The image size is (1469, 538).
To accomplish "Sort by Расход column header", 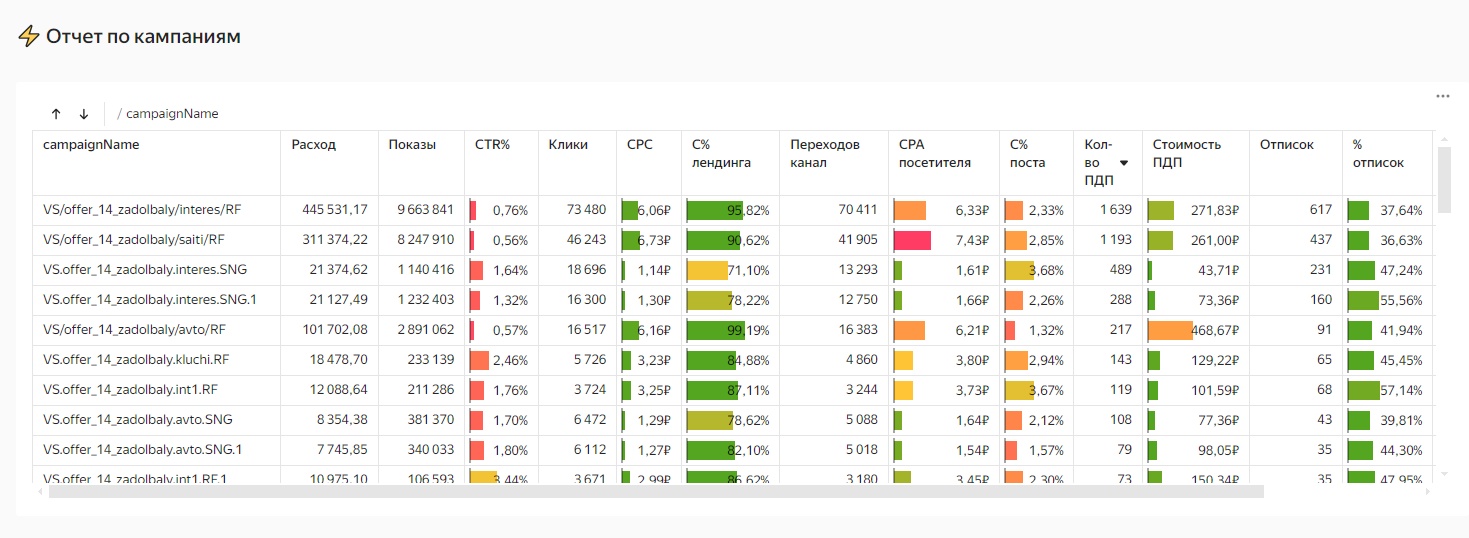I will (x=329, y=163).
